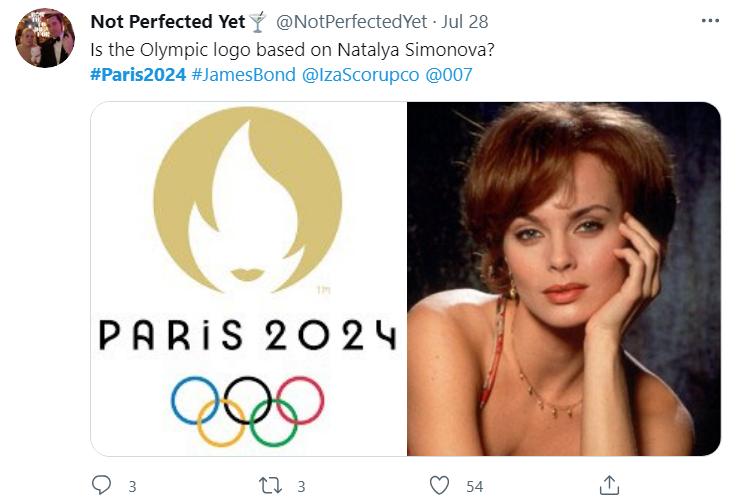Open the author's profile avatar picture

click(x=45, y=38)
